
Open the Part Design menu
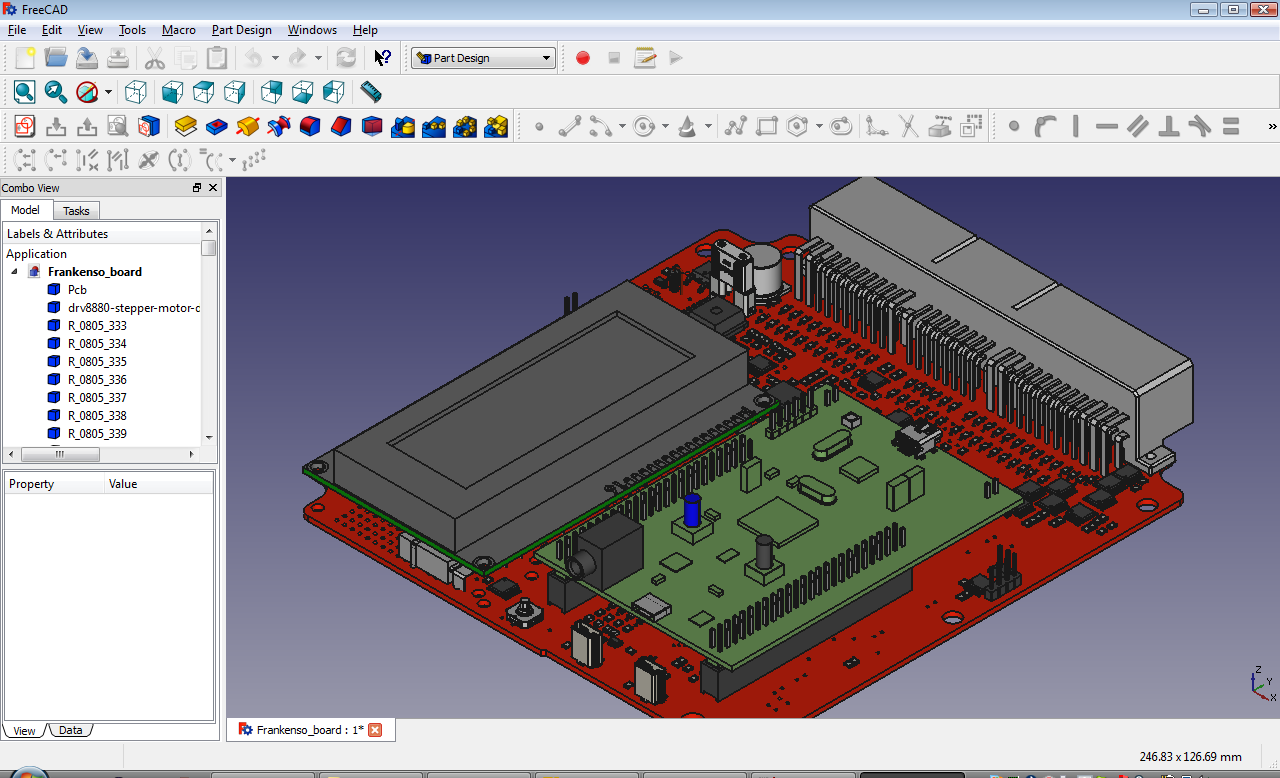pyautogui.click(x=242, y=30)
